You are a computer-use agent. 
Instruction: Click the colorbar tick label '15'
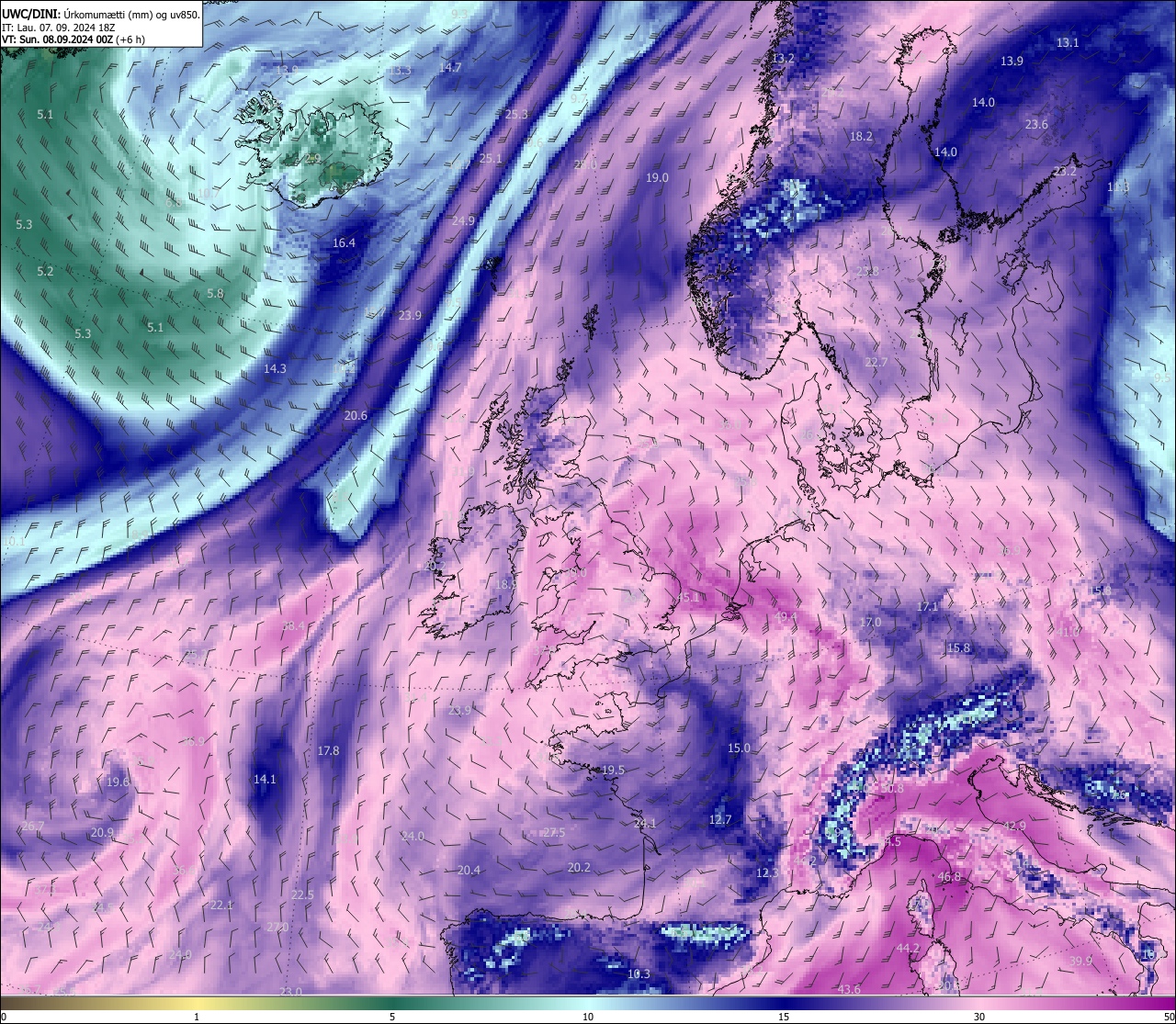784,1017
